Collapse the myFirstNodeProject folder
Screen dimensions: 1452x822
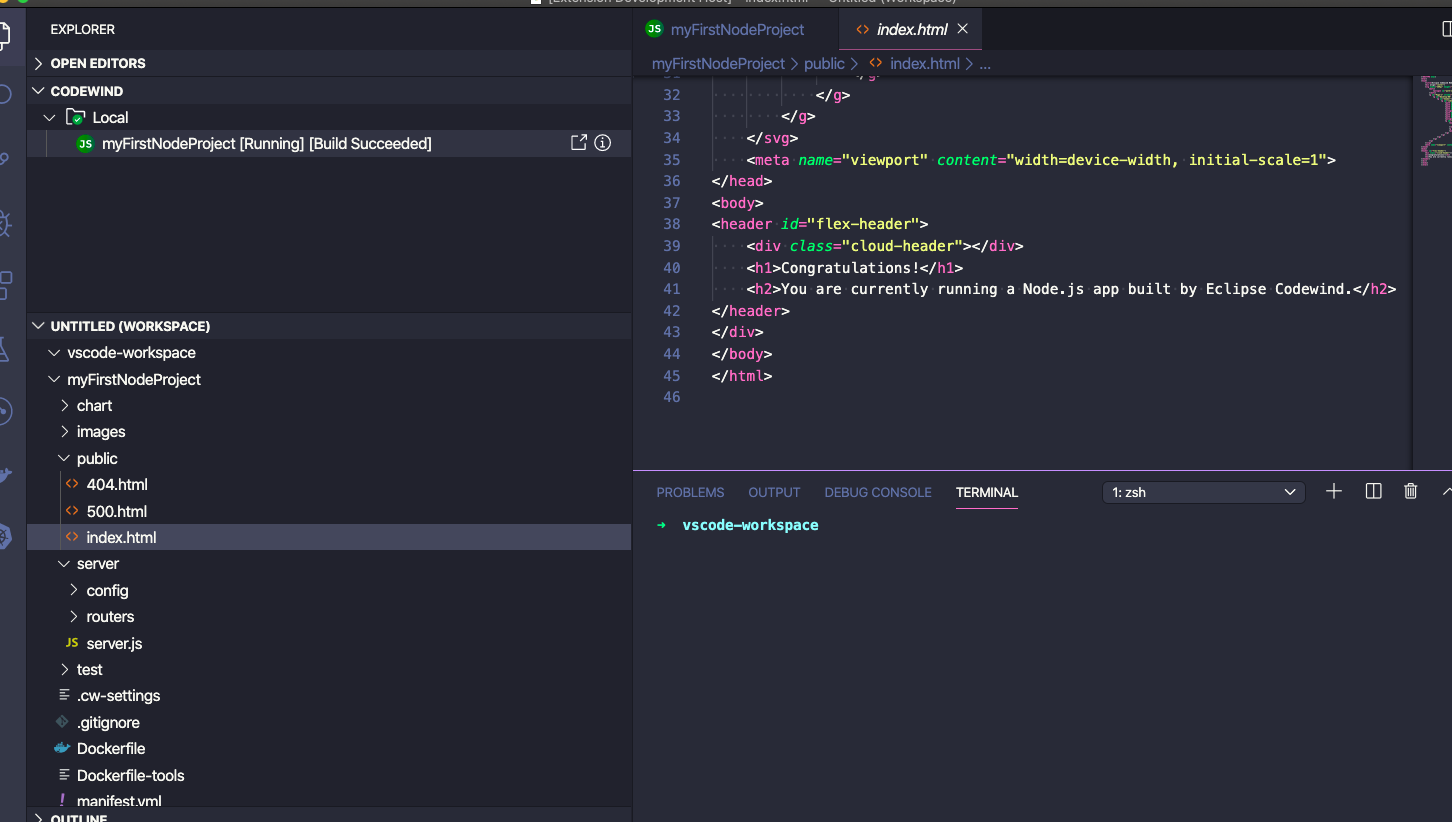55,379
